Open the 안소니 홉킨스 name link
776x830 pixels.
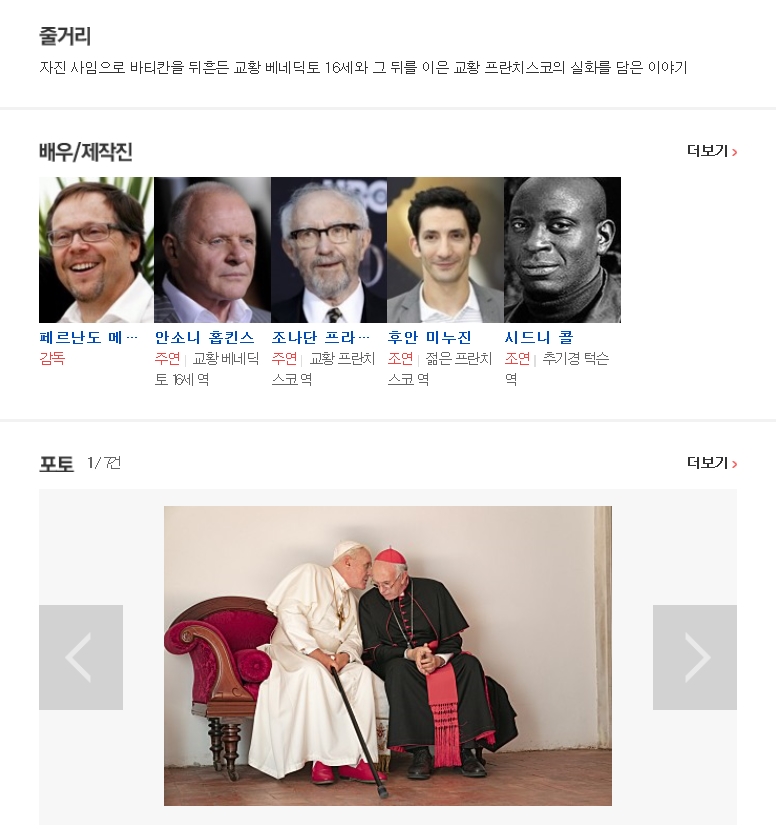click(204, 337)
